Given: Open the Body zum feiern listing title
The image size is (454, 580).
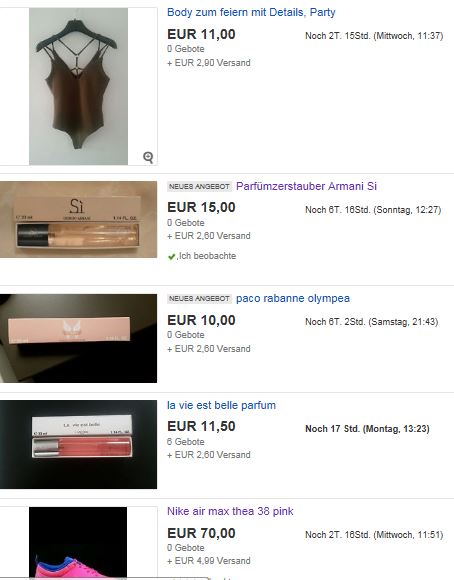Looking at the screenshot, I should [251, 12].
